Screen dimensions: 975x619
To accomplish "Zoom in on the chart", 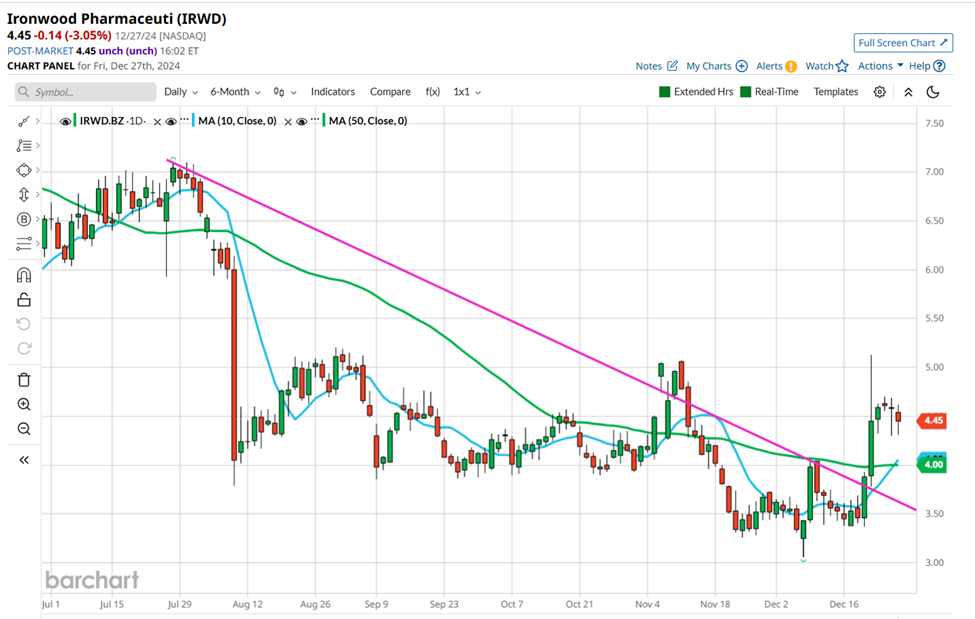I will [x=23, y=405].
